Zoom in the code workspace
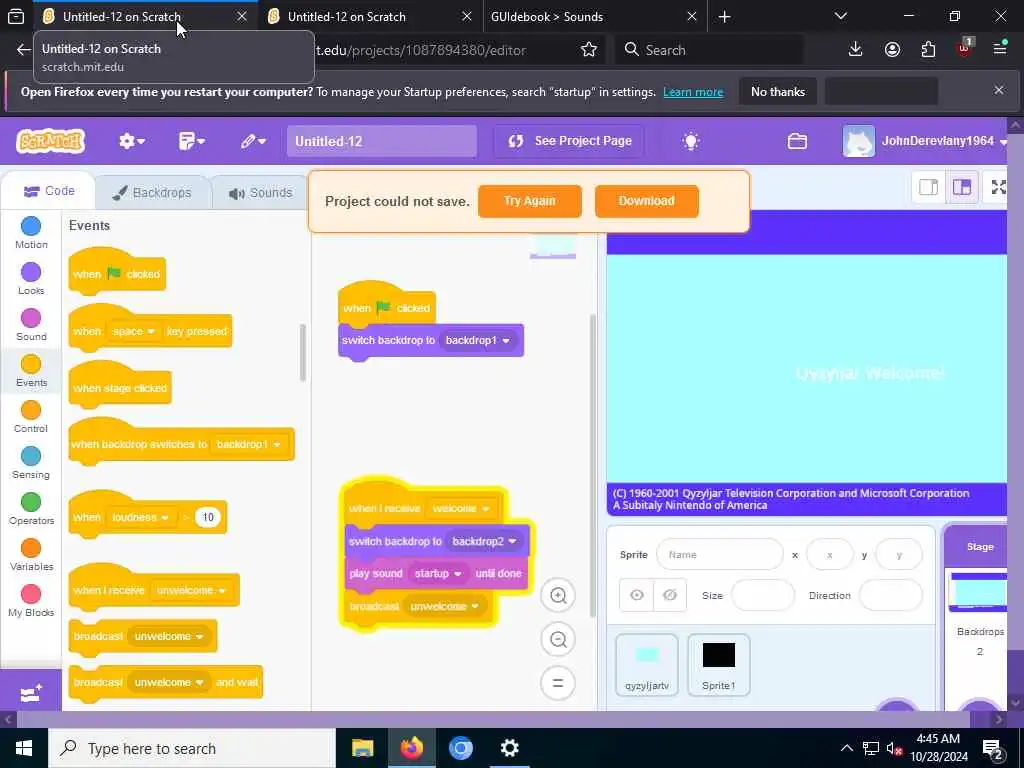This screenshot has width=1024, height=768. [x=558, y=596]
